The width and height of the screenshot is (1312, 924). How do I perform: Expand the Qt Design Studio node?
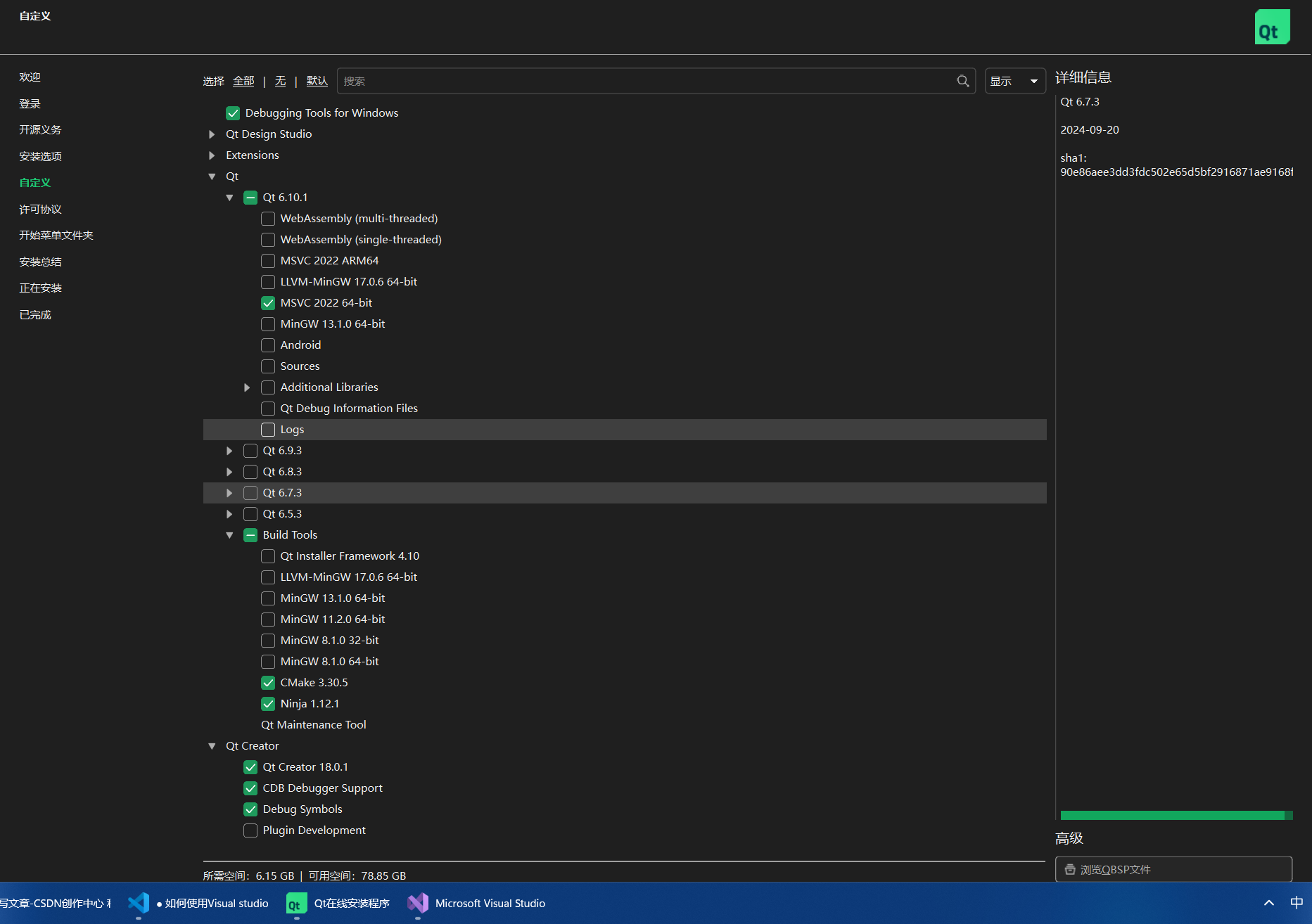coord(212,134)
